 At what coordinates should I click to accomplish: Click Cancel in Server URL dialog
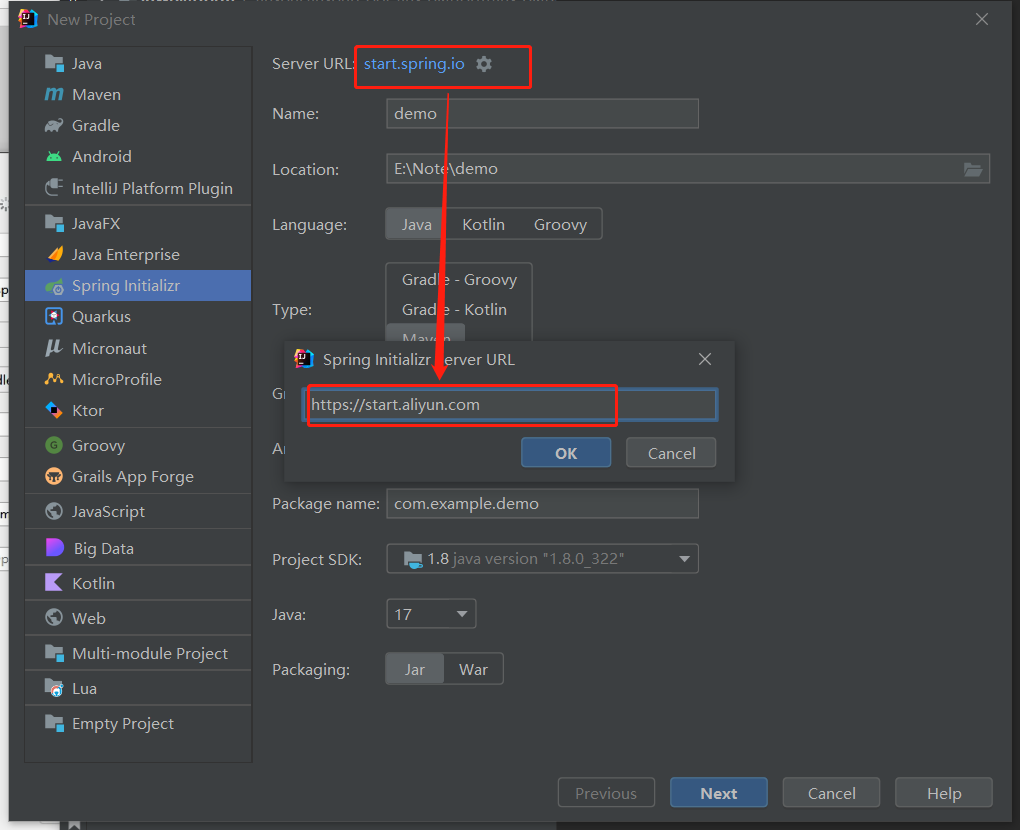pyautogui.click(x=671, y=453)
